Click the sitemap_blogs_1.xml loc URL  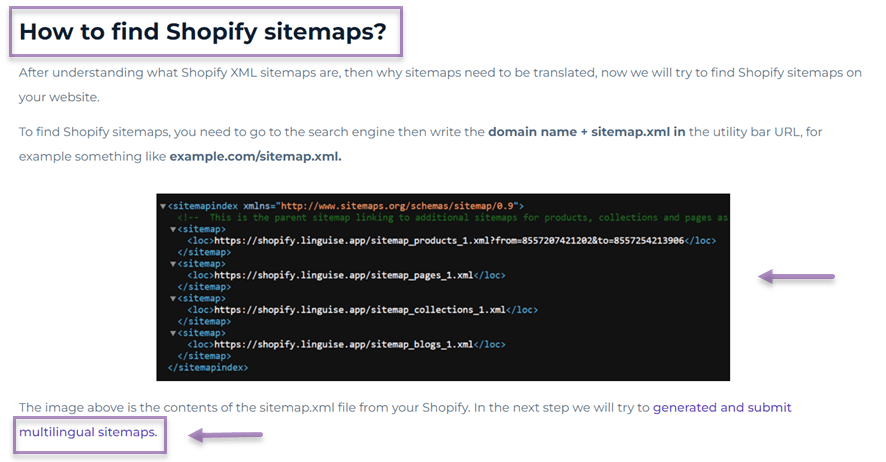coord(344,344)
